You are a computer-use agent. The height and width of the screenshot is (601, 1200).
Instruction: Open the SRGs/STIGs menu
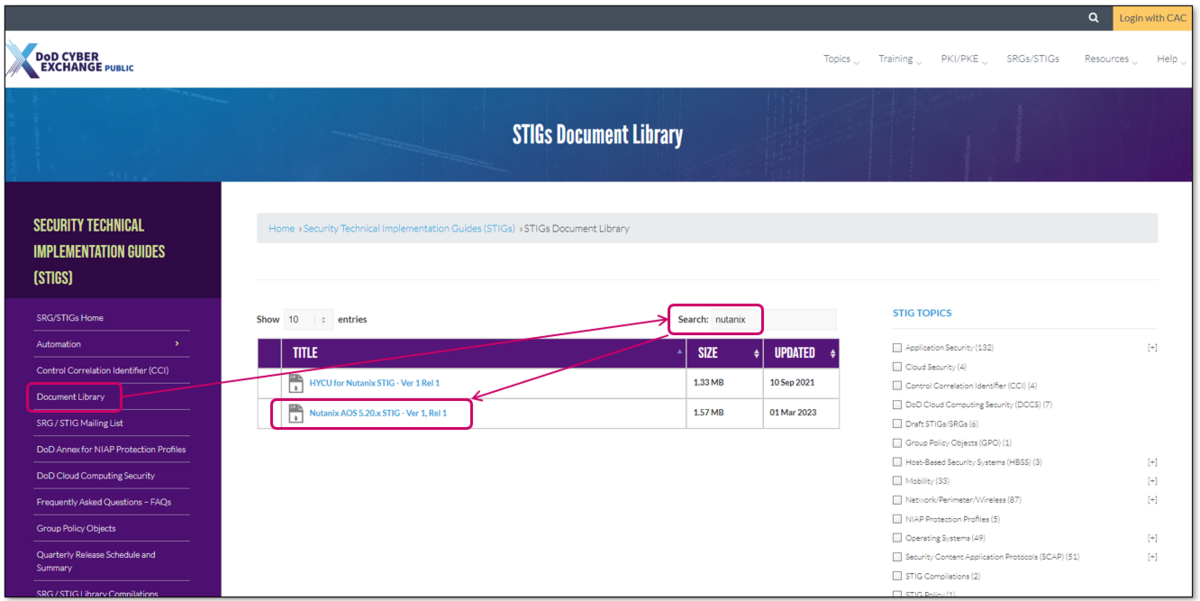(1034, 59)
